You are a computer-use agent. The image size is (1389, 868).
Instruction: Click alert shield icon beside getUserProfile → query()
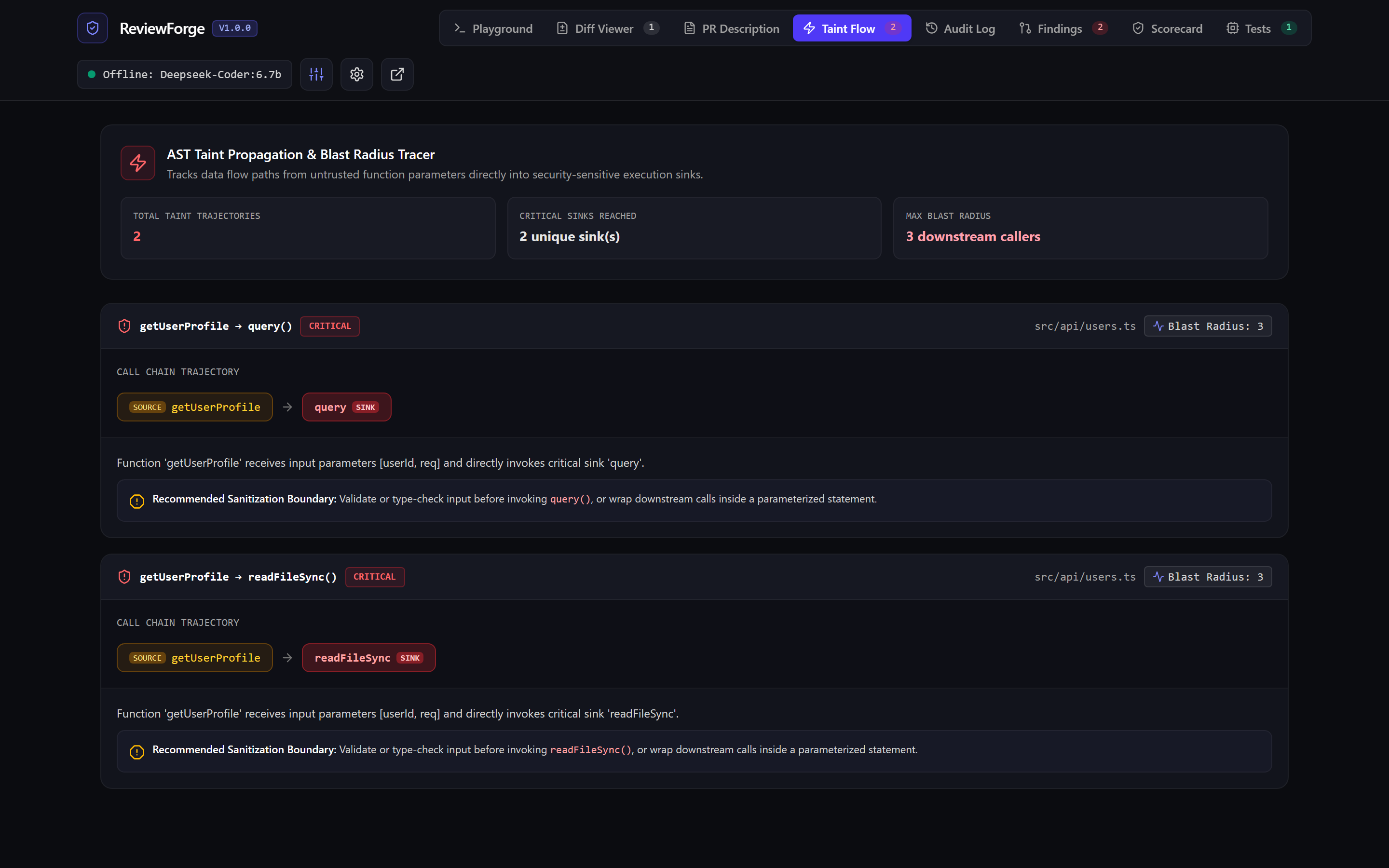tap(124, 326)
